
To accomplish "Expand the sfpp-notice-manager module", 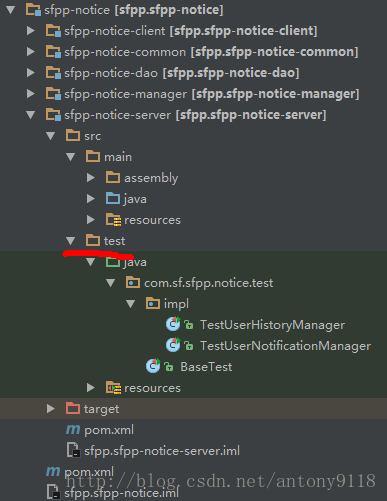I will click(31, 94).
